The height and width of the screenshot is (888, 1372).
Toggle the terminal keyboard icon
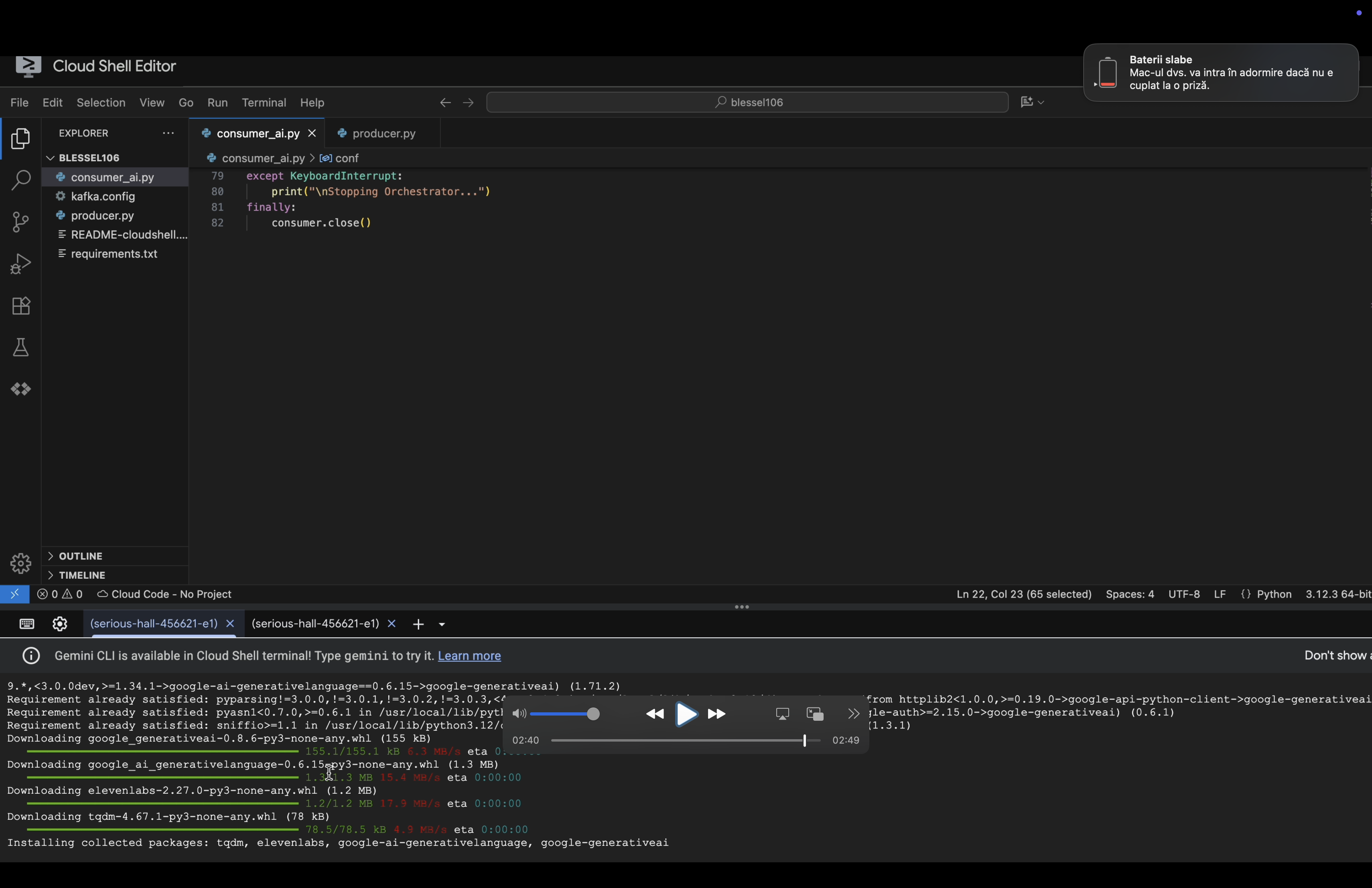[26, 624]
